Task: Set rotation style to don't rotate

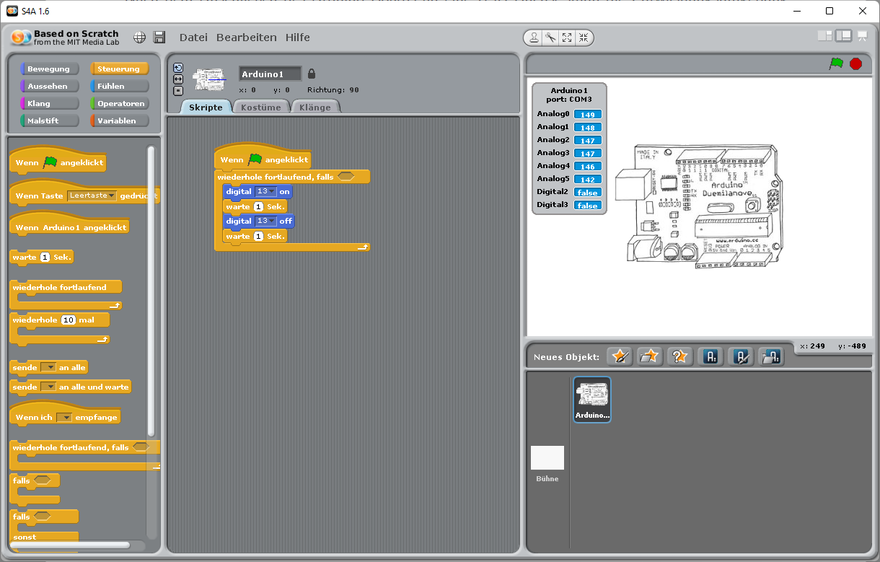Action: pyautogui.click(x=178, y=90)
